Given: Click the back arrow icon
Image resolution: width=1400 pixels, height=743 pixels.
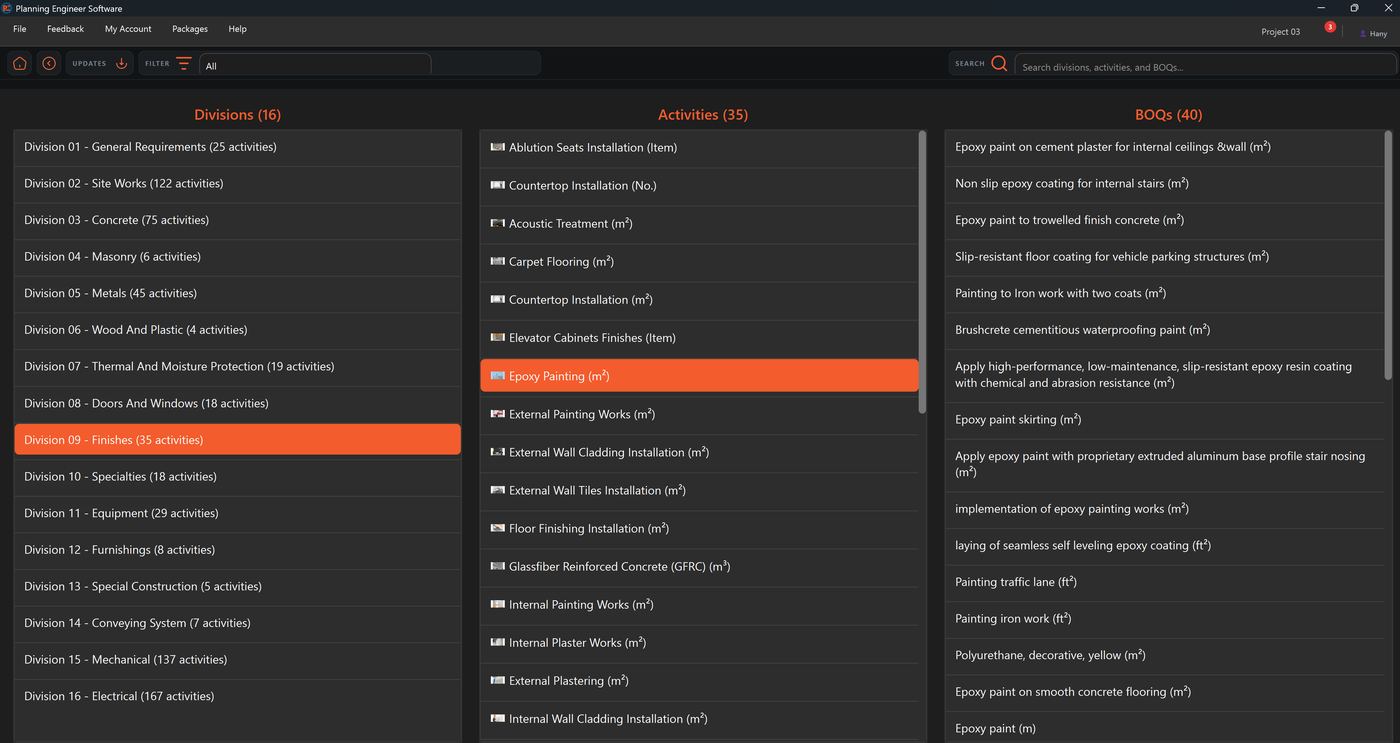Looking at the screenshot, I should coord(48,64).
